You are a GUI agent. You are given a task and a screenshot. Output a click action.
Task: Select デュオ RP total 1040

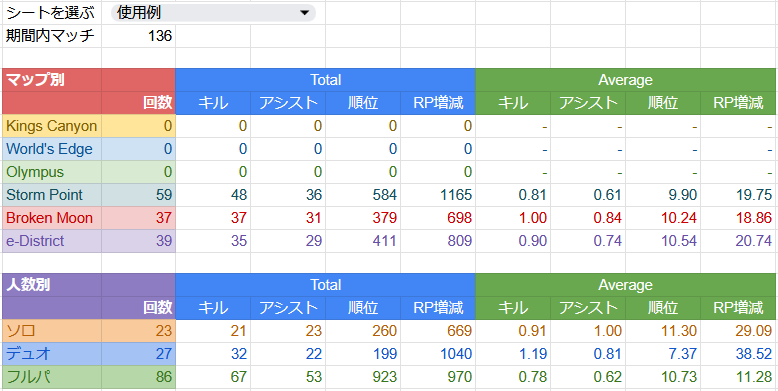pos(438,354)
